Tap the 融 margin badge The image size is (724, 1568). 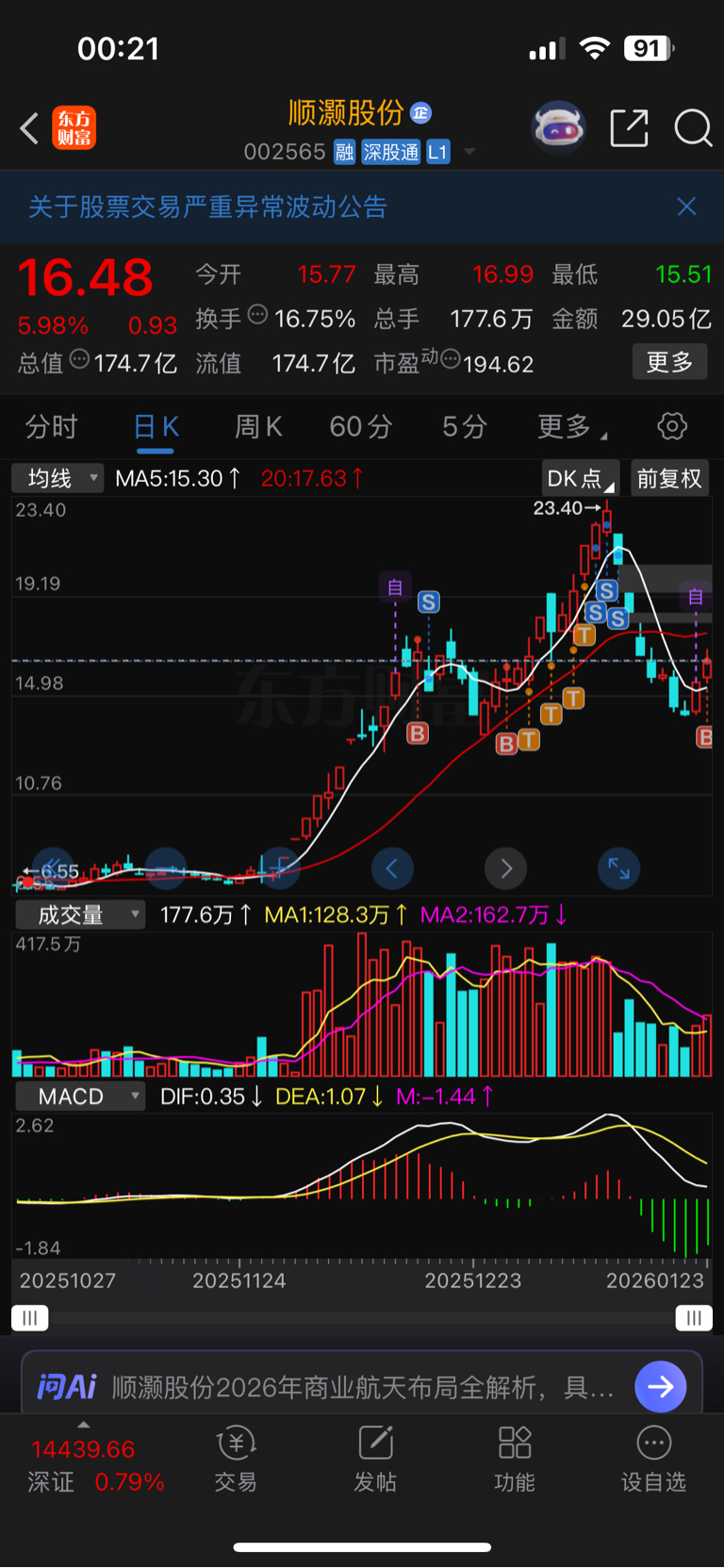point(344,152)
